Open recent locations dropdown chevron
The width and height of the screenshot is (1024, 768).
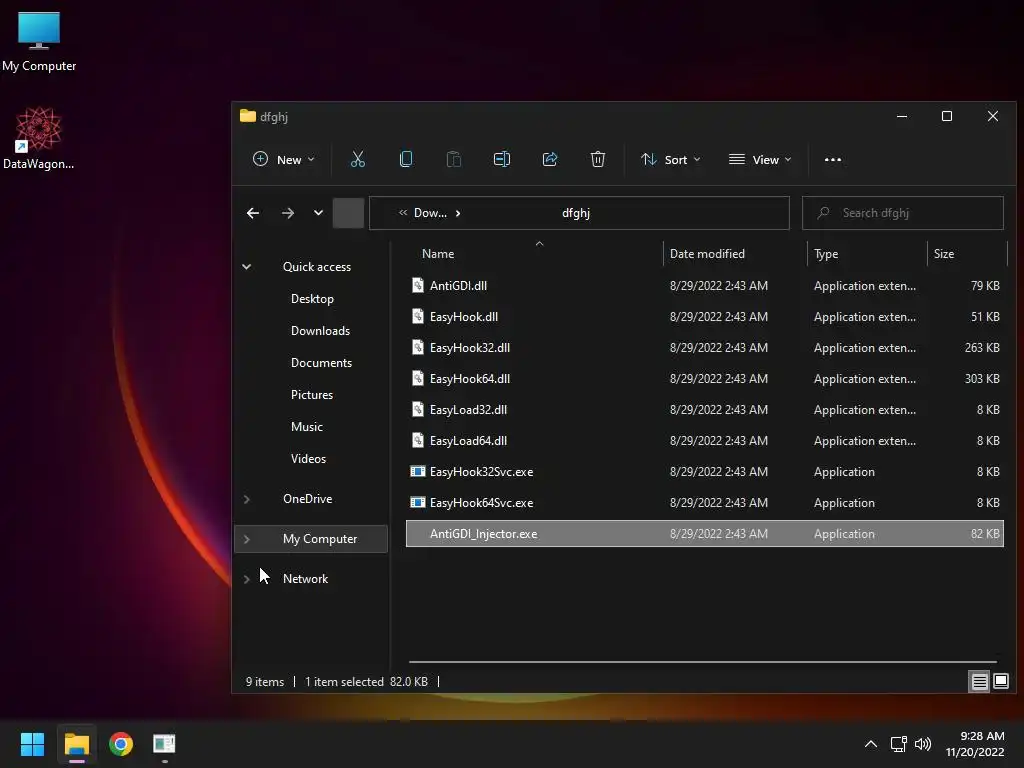click(318, 213)
